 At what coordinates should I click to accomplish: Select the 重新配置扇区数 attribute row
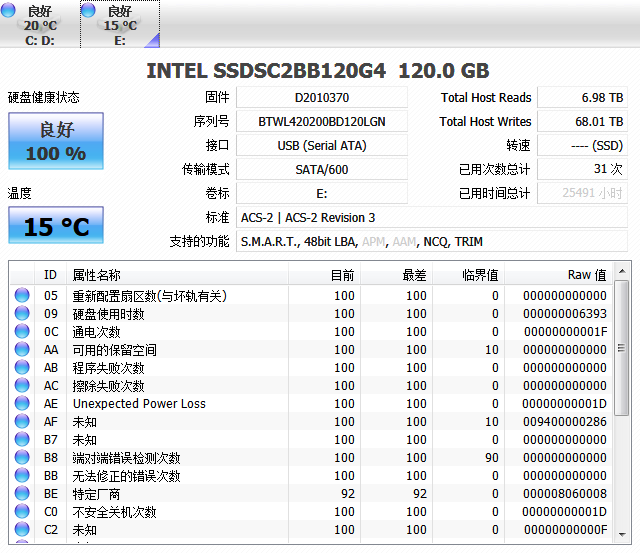pyautogui.click(x=311, y=295)
